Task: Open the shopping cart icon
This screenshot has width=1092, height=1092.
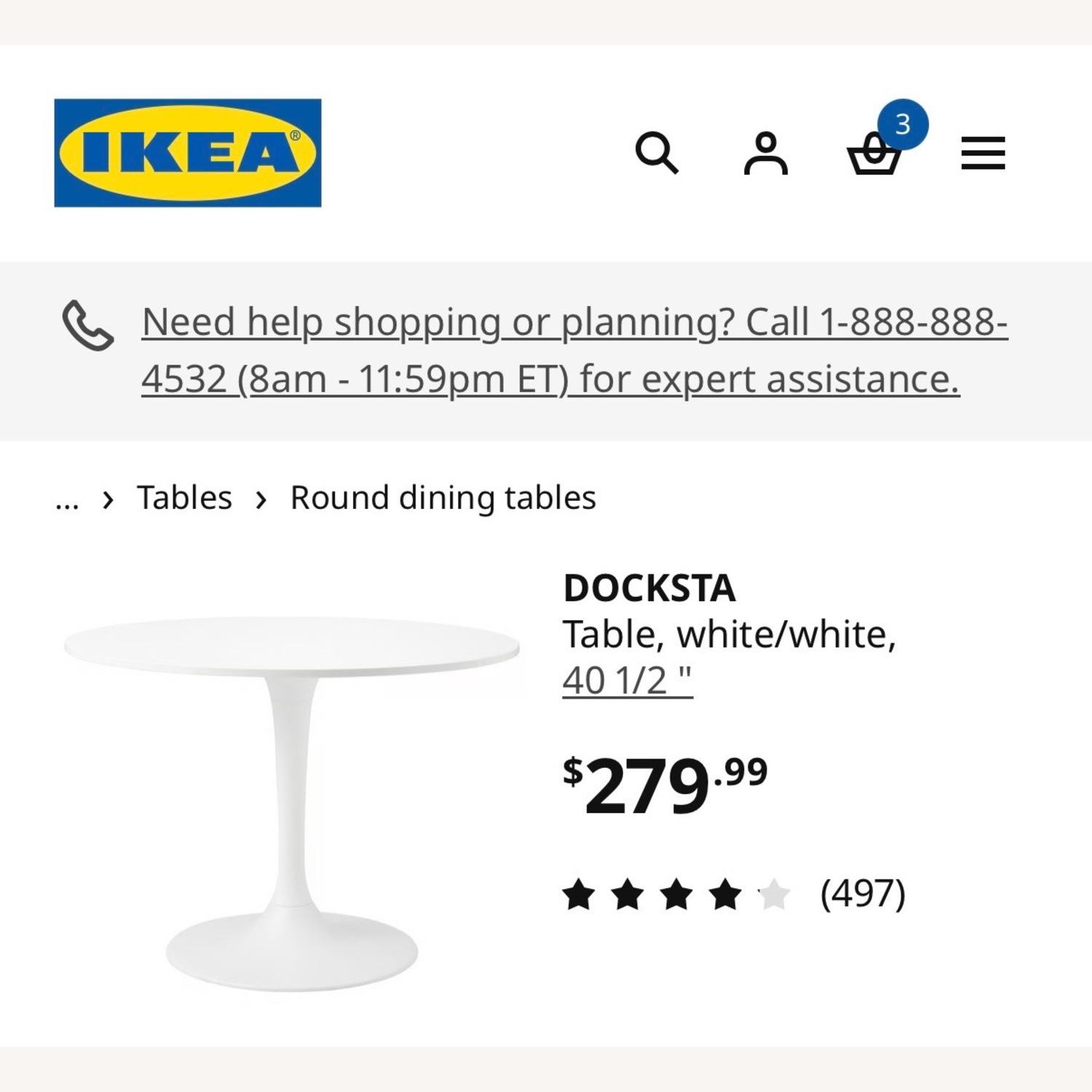Action: click(x=874, y=155)
